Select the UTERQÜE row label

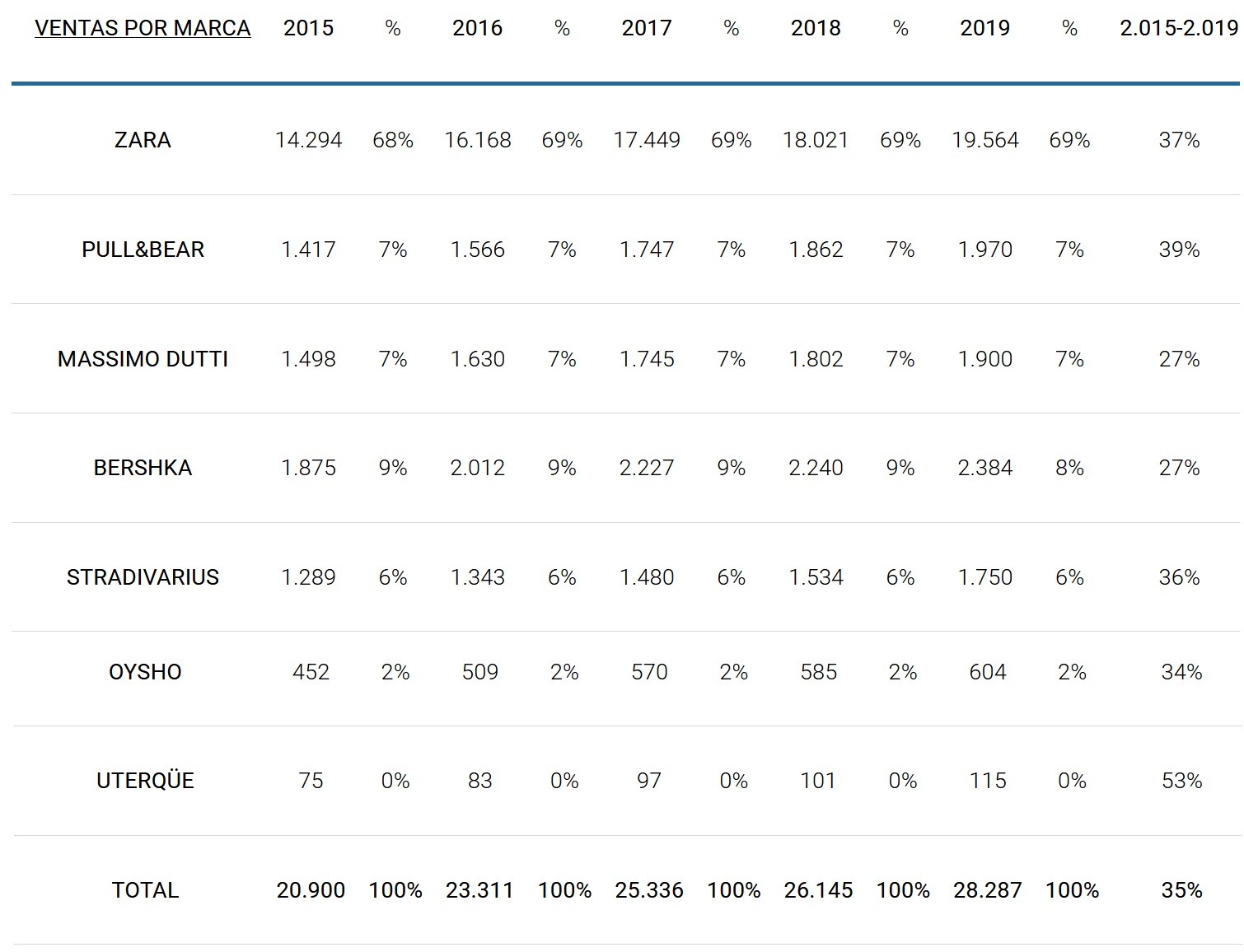click(x=145, y=781)
